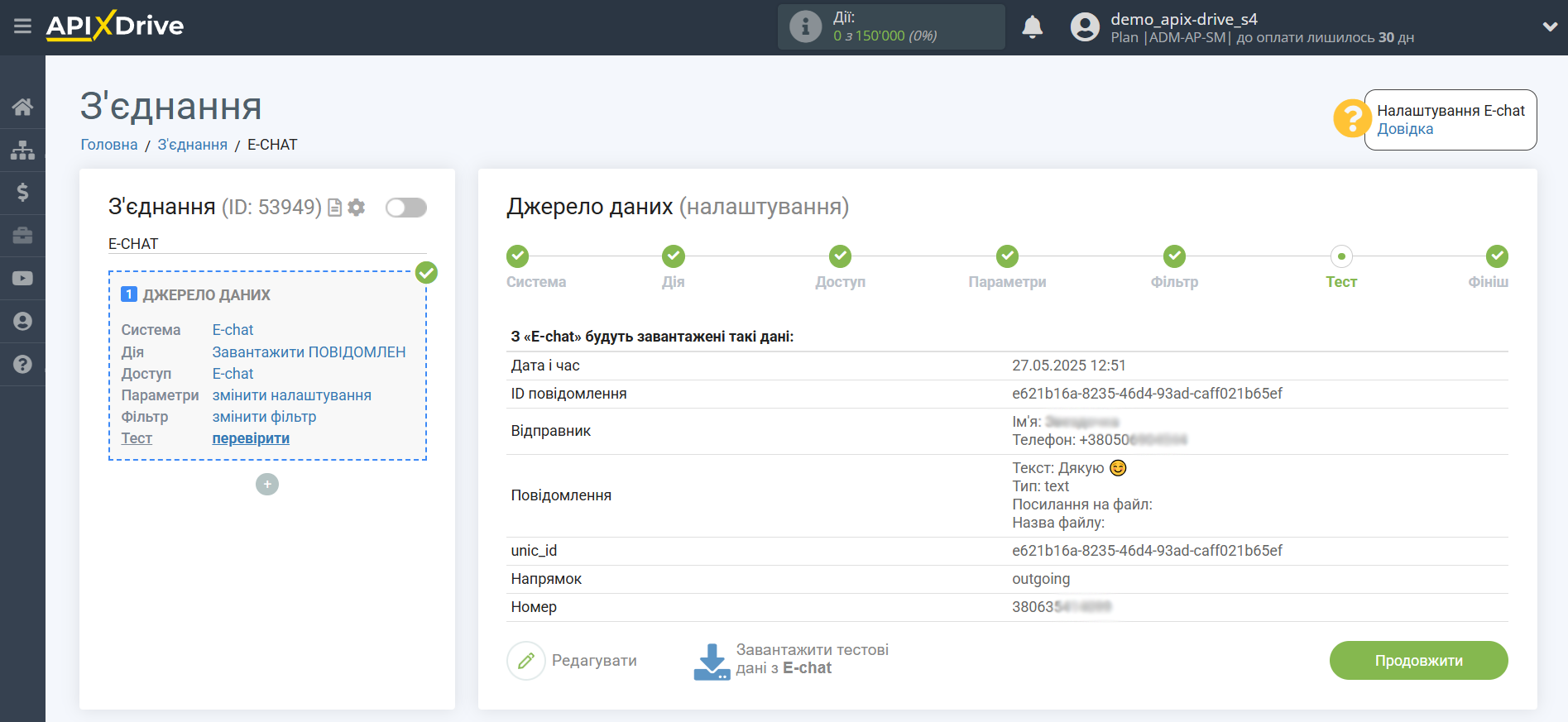Go to Параметри step

tap(1007, 256)
